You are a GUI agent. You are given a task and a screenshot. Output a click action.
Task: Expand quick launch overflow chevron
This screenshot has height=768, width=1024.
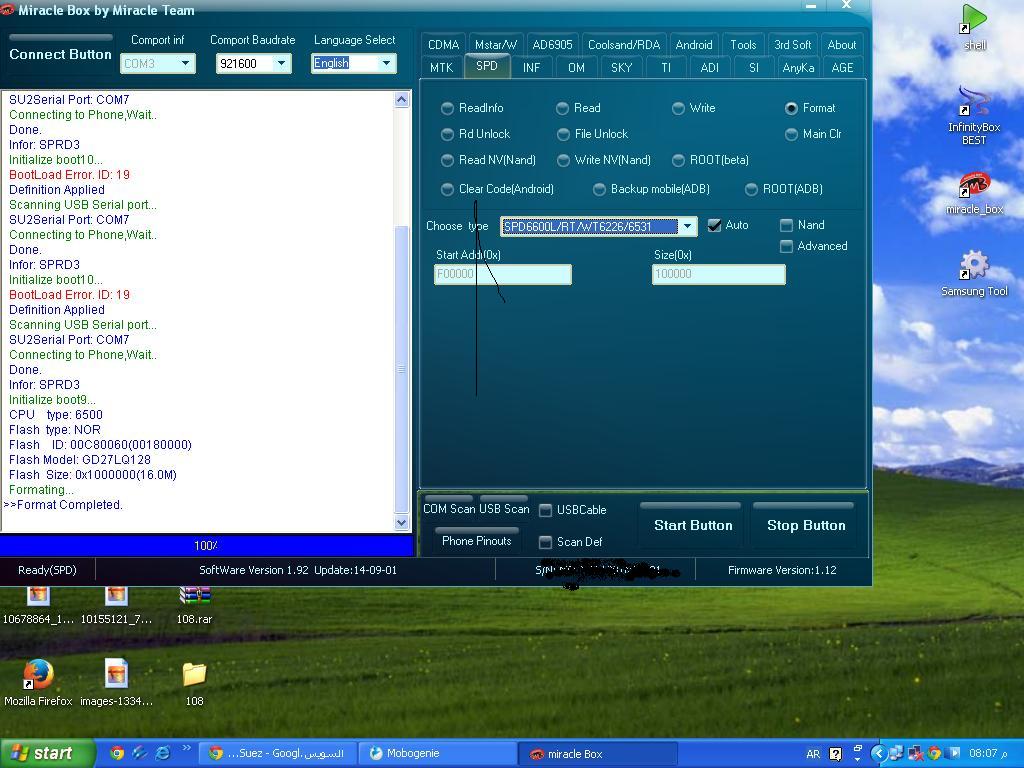(x=186, y=749)
